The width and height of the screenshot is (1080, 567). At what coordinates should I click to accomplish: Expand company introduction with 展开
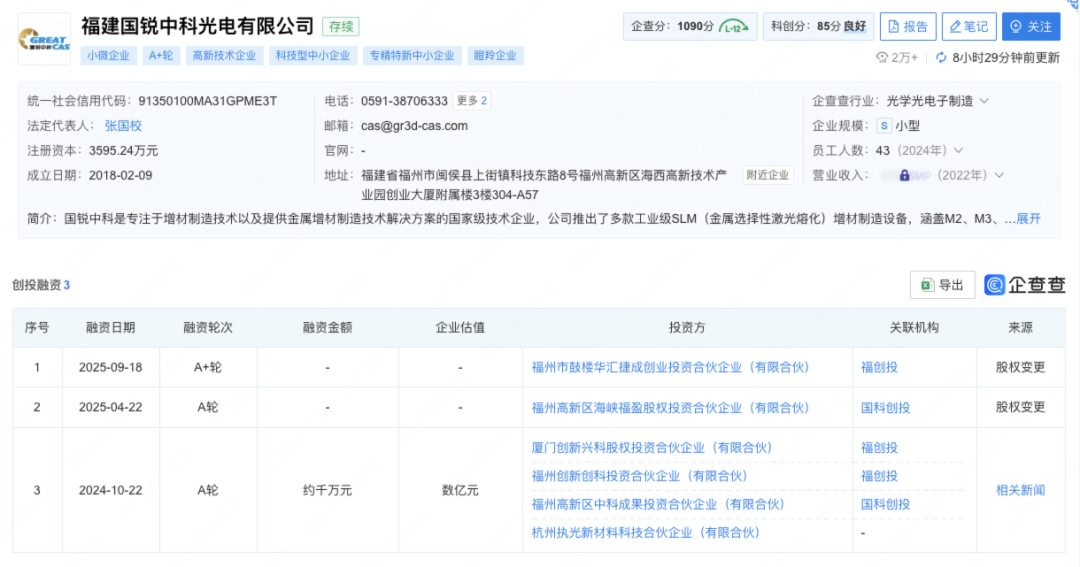(1028, 218)
